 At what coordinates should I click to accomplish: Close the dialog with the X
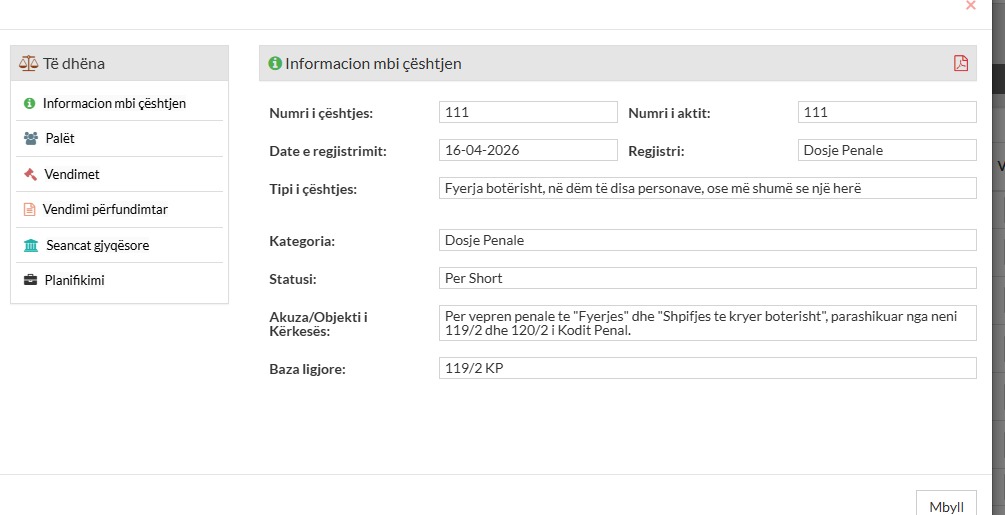pos(970,6)
